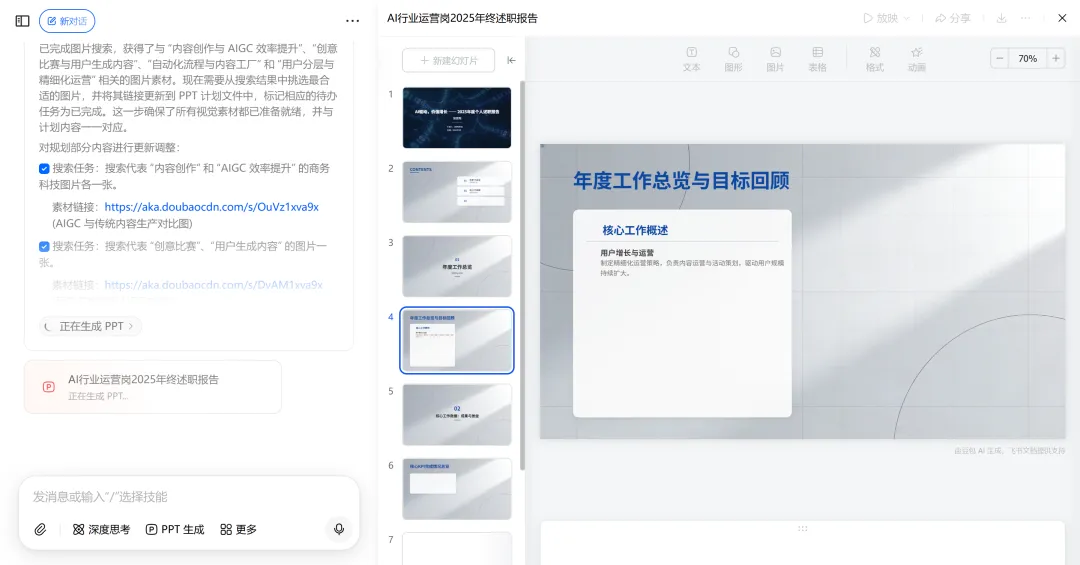Uncheck the 内容创作 search task checkbox
Viewport: 1080px width, 565px height.
[44, 168]
